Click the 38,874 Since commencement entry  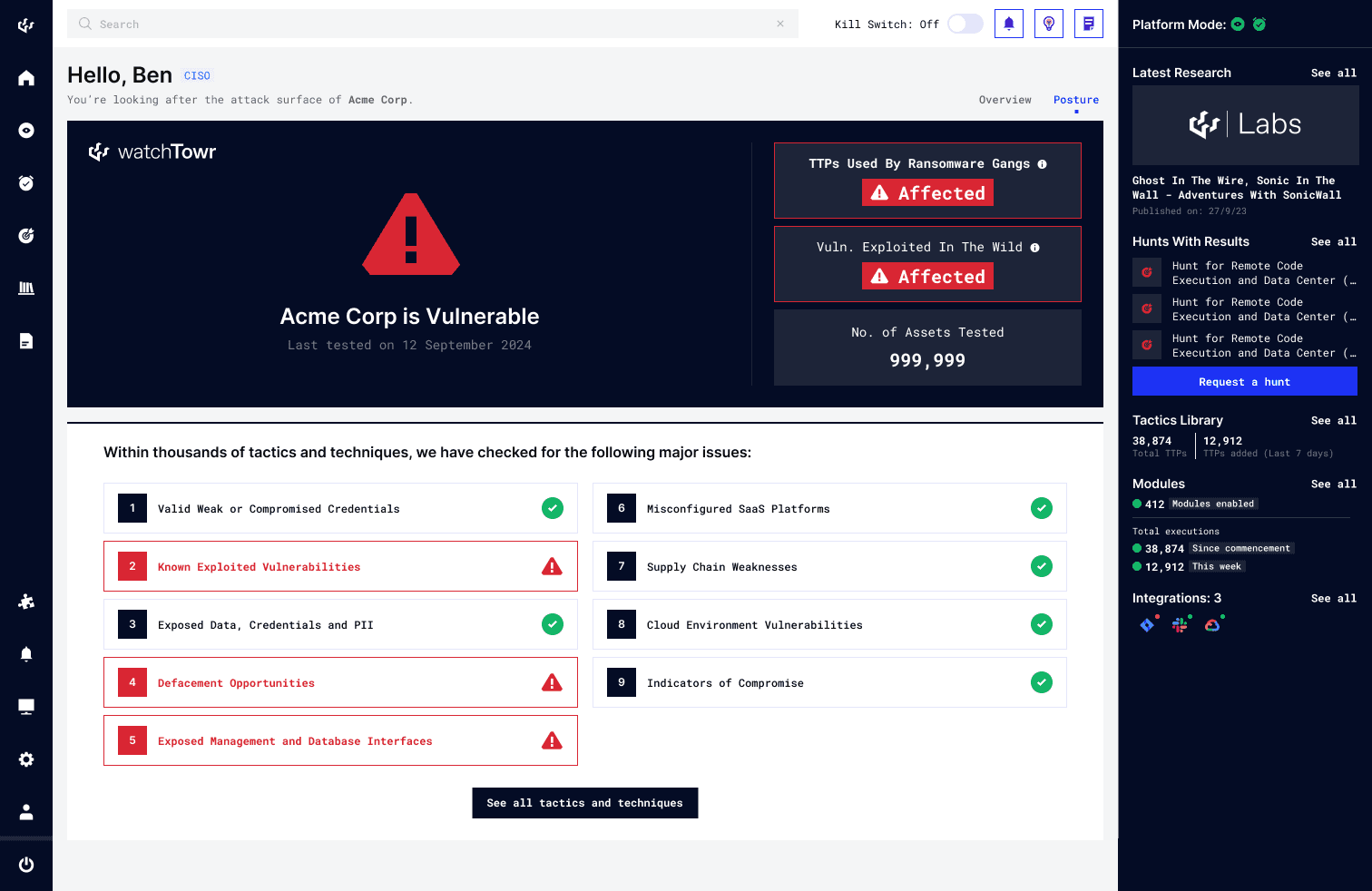coord(1213,548)
